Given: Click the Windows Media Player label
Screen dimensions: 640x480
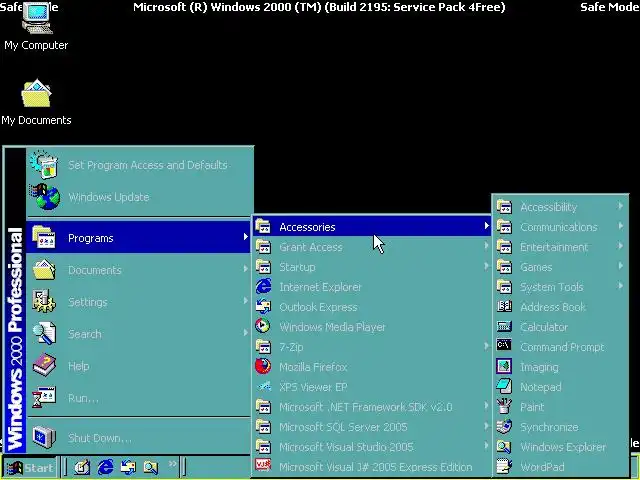Looking at the screenshot, I should click(x=332, y=327).
